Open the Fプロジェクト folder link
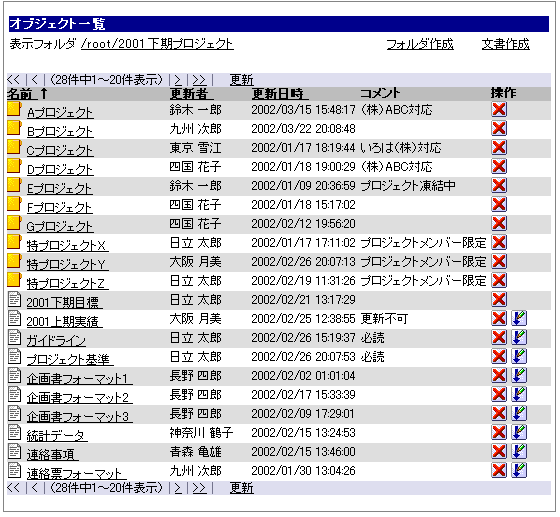This screenshot has width=560, height=517. [60, 208]
